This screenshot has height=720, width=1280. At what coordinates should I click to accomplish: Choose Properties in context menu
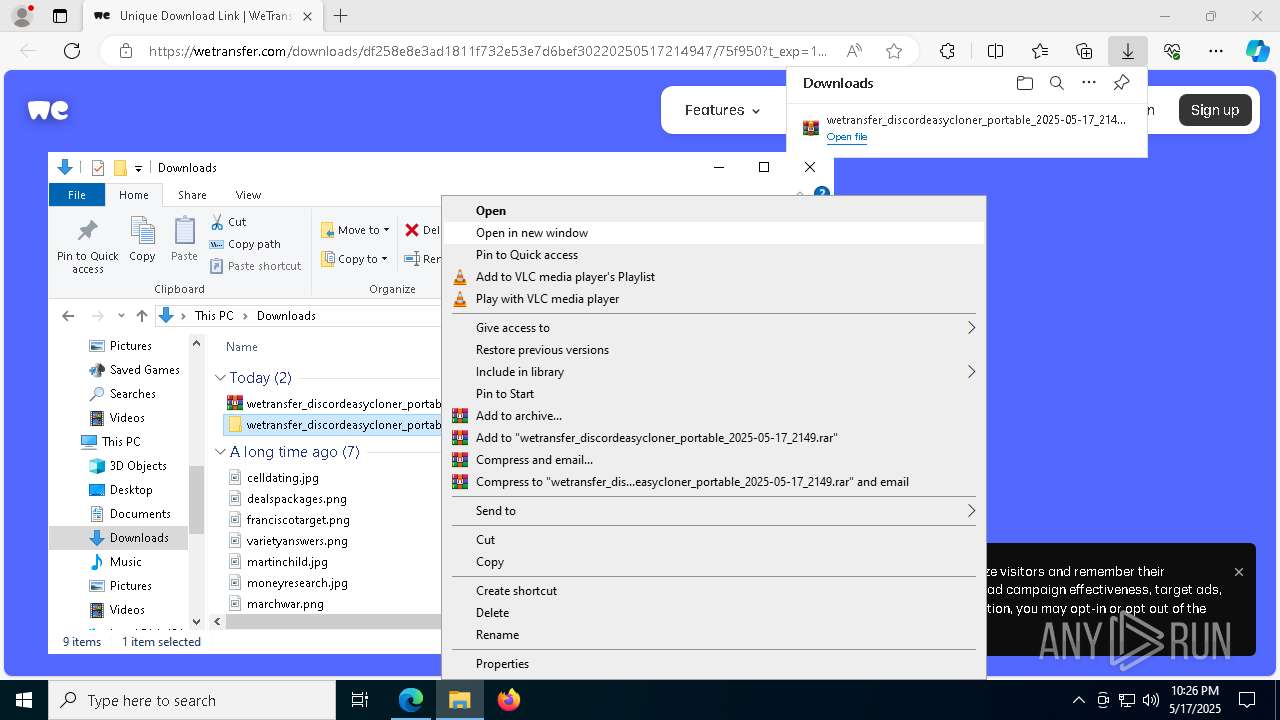tap(713, 664)
